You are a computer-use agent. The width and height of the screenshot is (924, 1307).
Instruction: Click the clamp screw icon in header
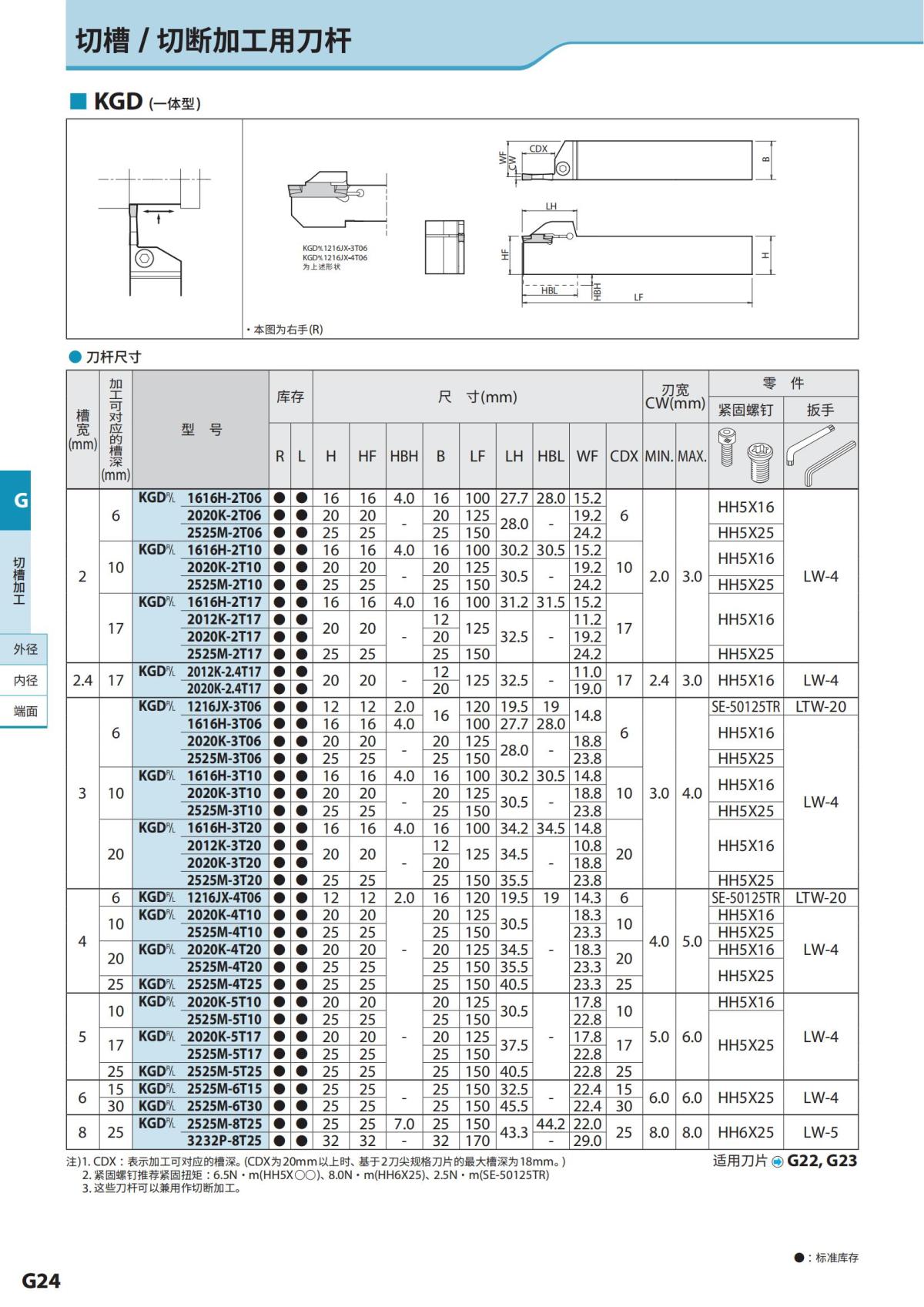tap(745, 455)
